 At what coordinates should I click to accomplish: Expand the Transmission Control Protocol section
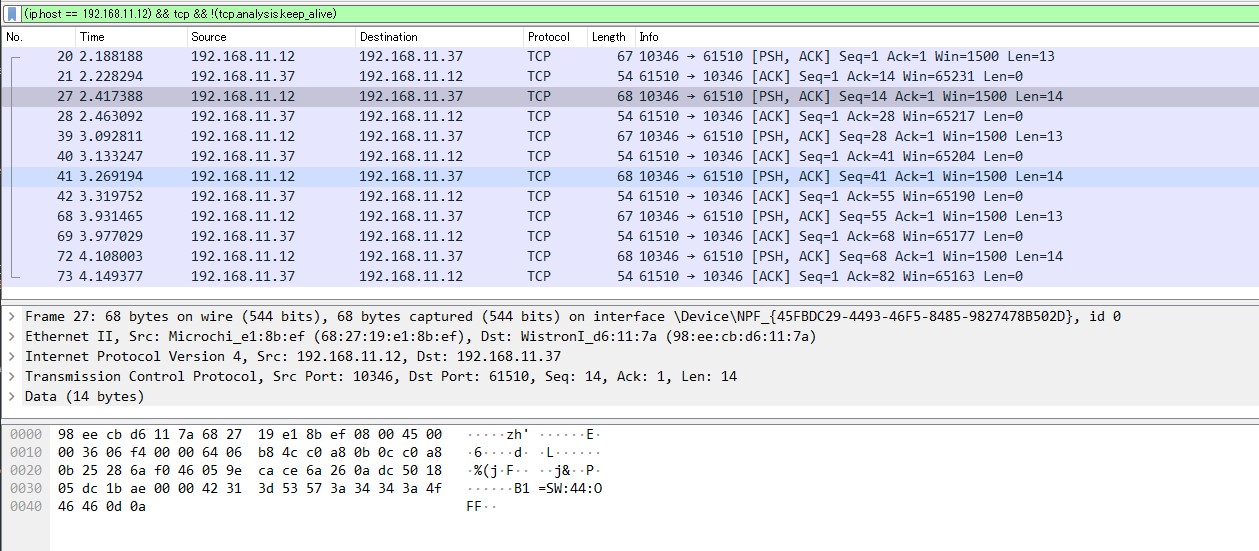(x=12, y=376)
